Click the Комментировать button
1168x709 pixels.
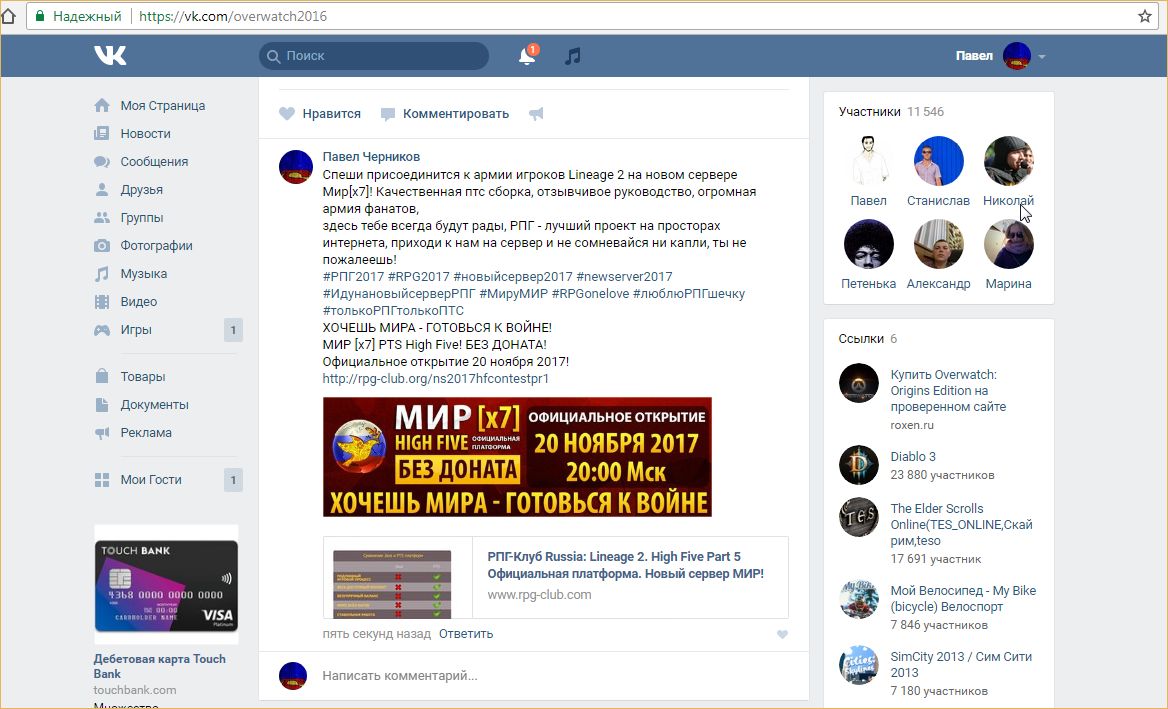tap(445, 114)
